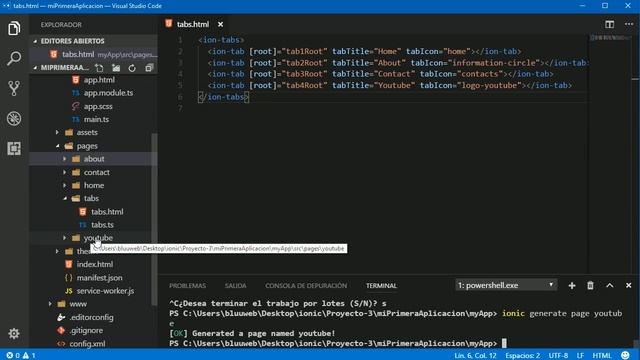Open tabs.html under Editores Abiertos
This screenshot has height=360, width=640.
tap(93, 54)
